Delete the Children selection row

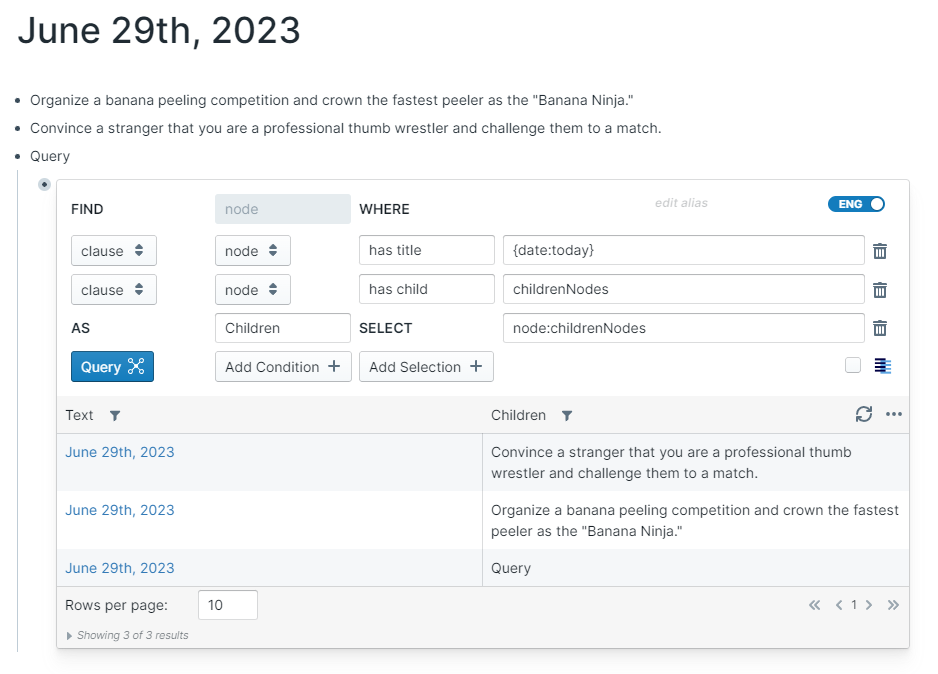(880, 328)
